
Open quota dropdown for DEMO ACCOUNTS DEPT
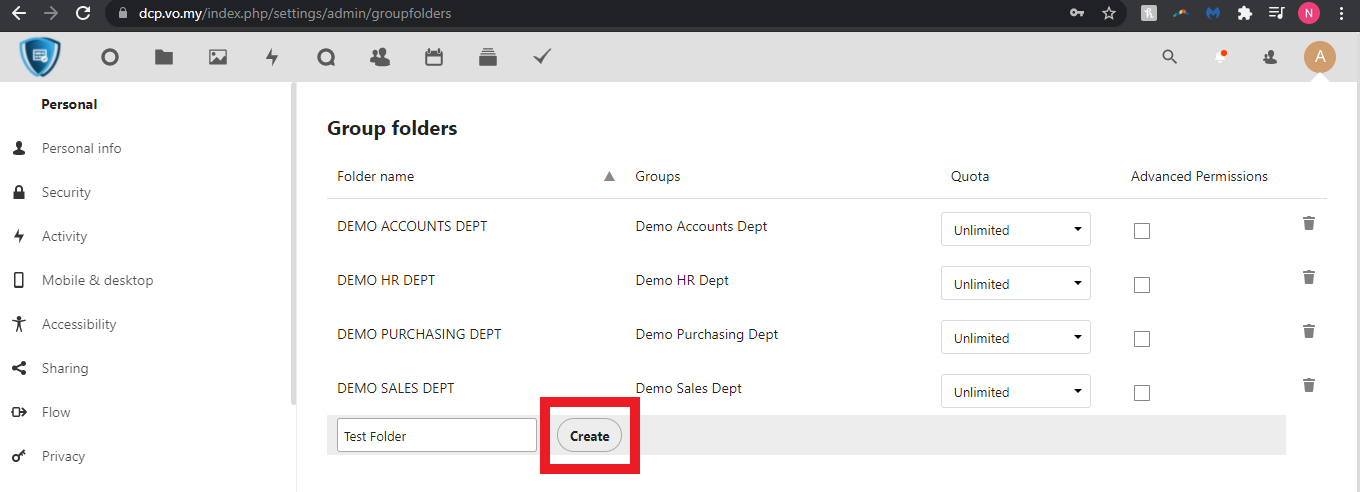tap(1015, 230)
